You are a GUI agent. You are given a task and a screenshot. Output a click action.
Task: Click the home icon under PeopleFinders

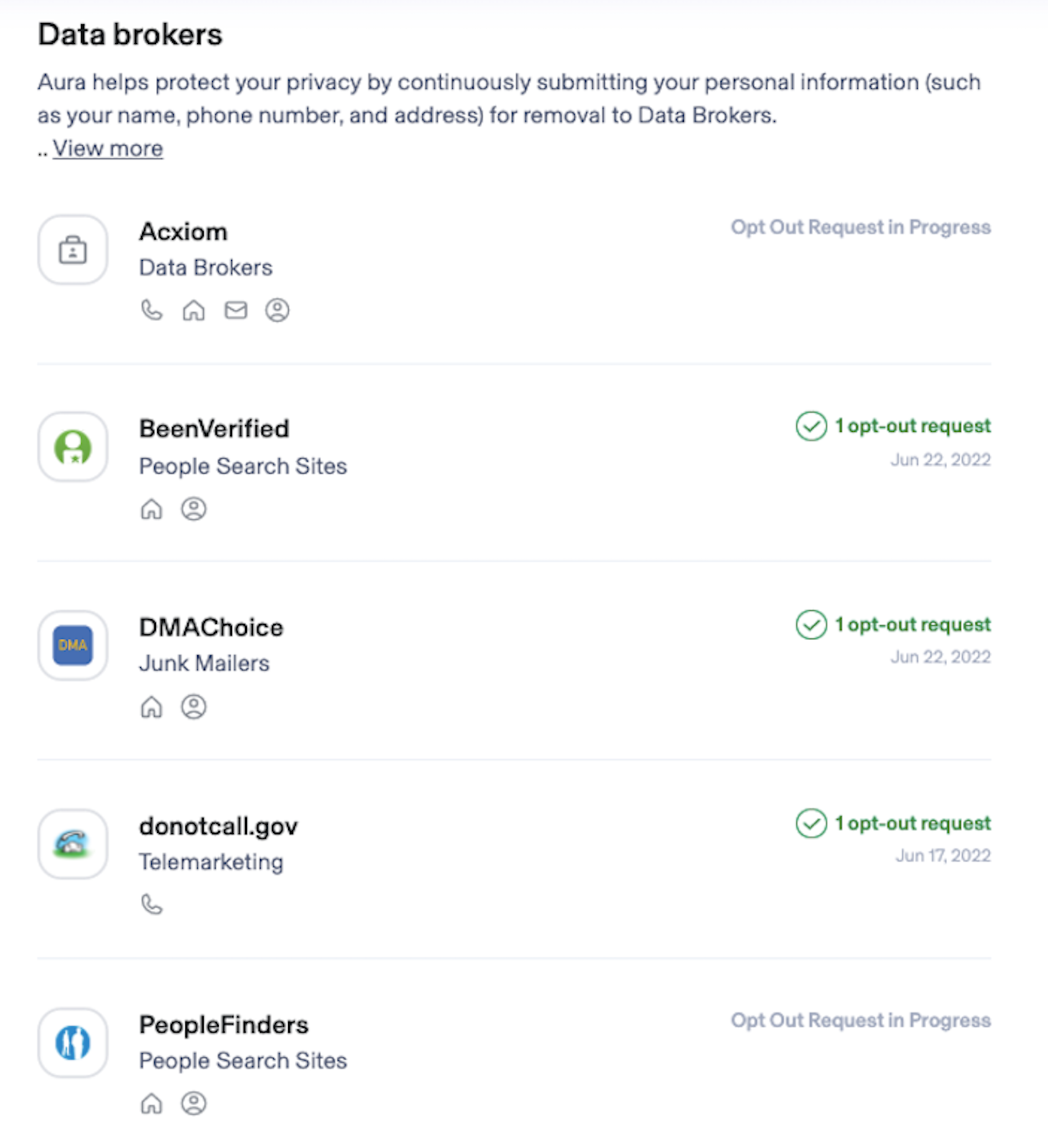click(x=151, y=1104)
